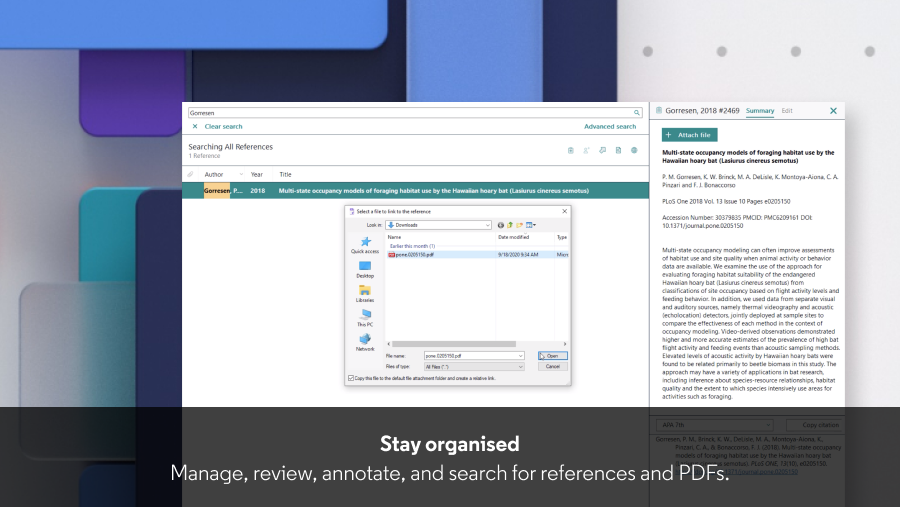Select the Gorresen 2018 reference row

(416, 191)
